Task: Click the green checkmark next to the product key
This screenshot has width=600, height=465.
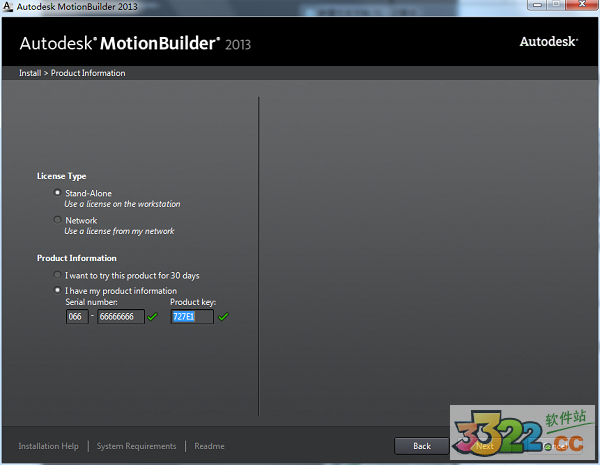Action: [223, 317]
